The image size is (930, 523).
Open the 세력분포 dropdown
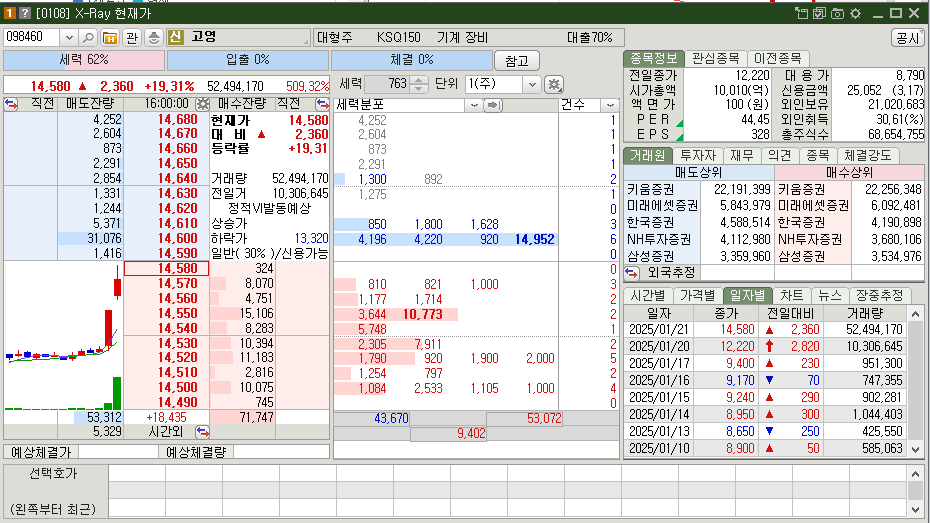click(474, 105)
